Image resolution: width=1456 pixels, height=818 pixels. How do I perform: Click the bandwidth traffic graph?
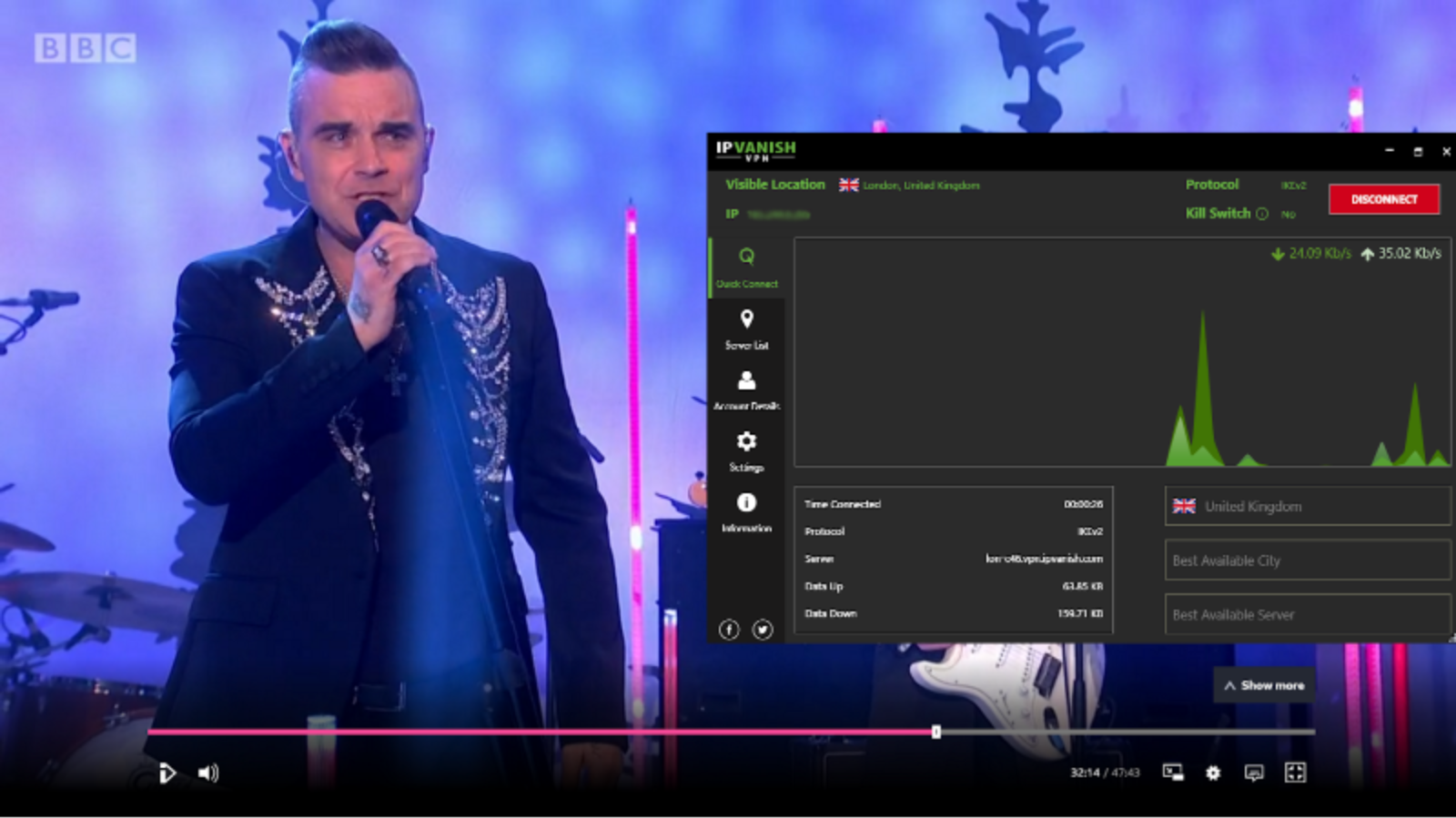(x=1122, y=353)
